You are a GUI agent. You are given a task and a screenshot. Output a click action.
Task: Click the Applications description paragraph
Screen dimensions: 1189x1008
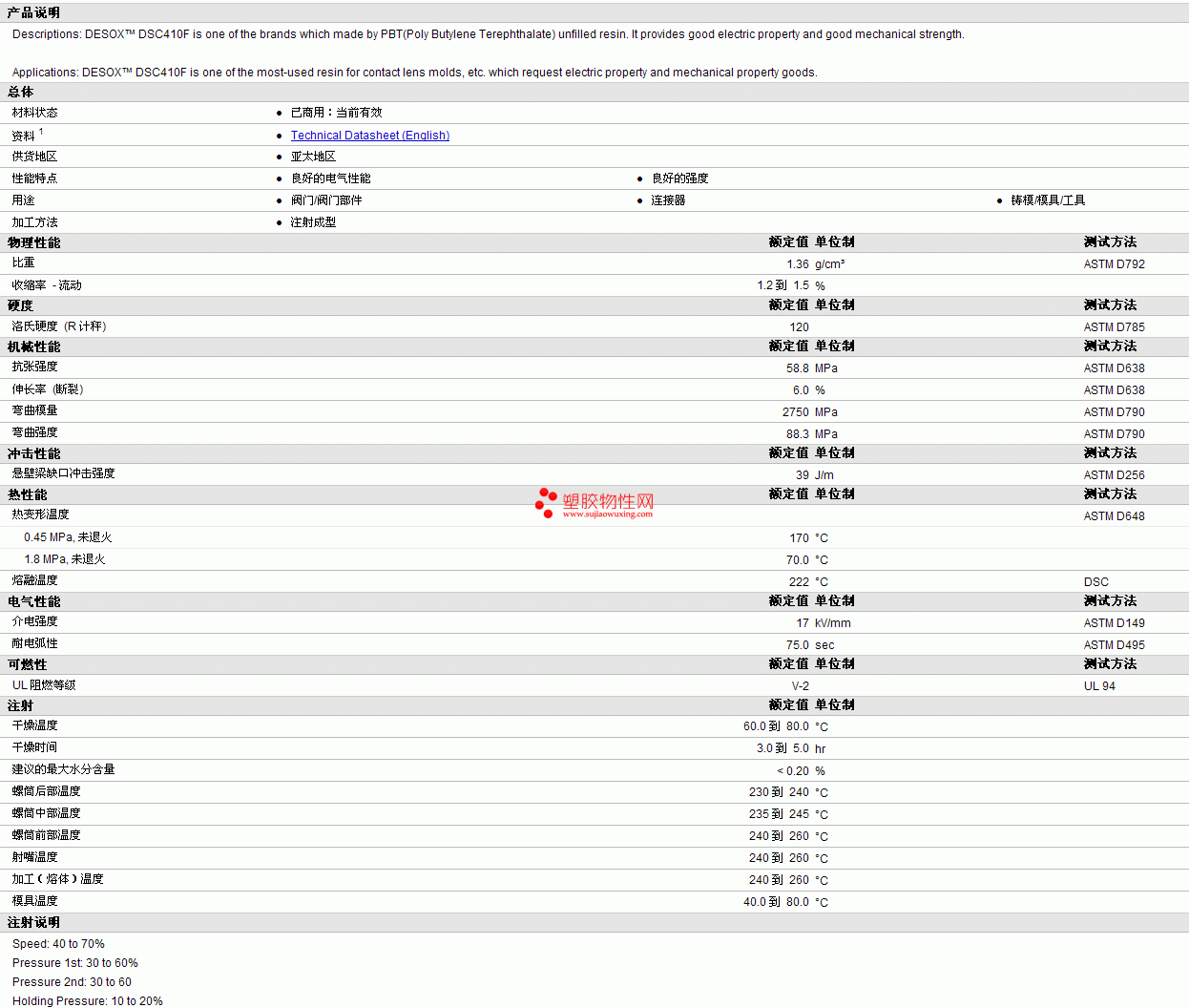tap(415, 73)
